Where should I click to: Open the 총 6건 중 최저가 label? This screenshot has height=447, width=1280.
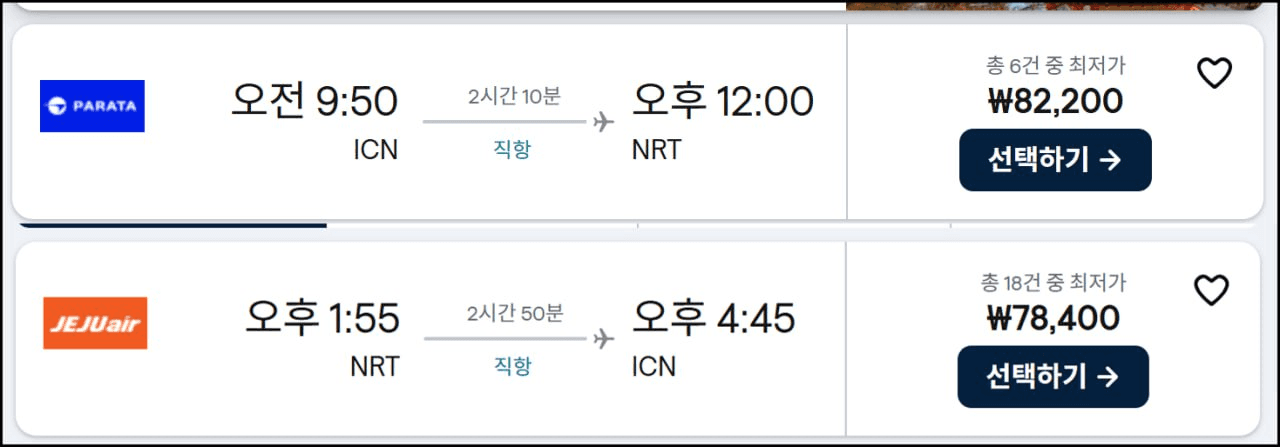(1055, 66)
